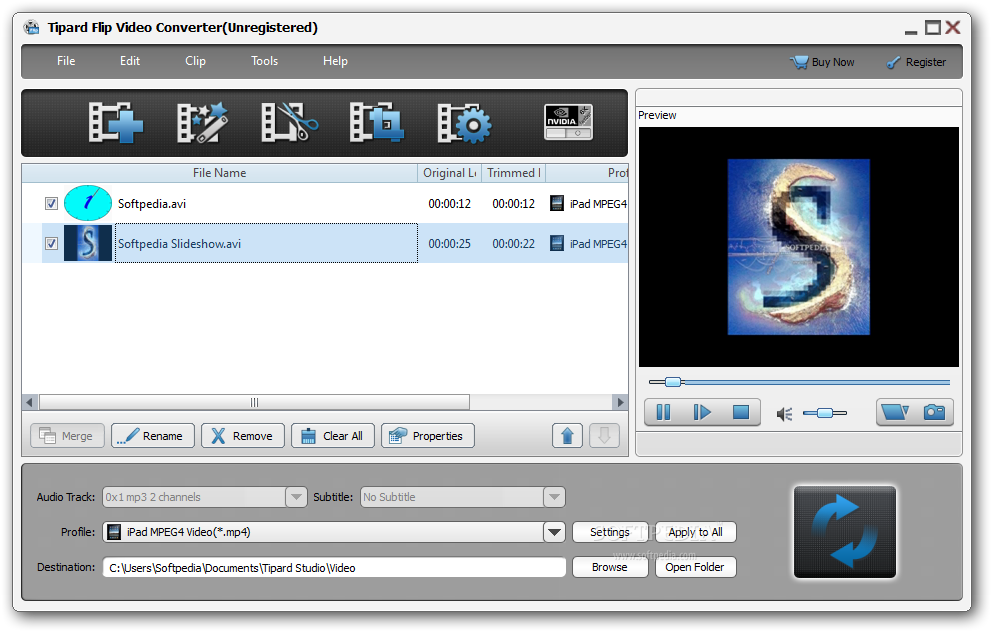Sort by File Name column header

tap(220, 173)
